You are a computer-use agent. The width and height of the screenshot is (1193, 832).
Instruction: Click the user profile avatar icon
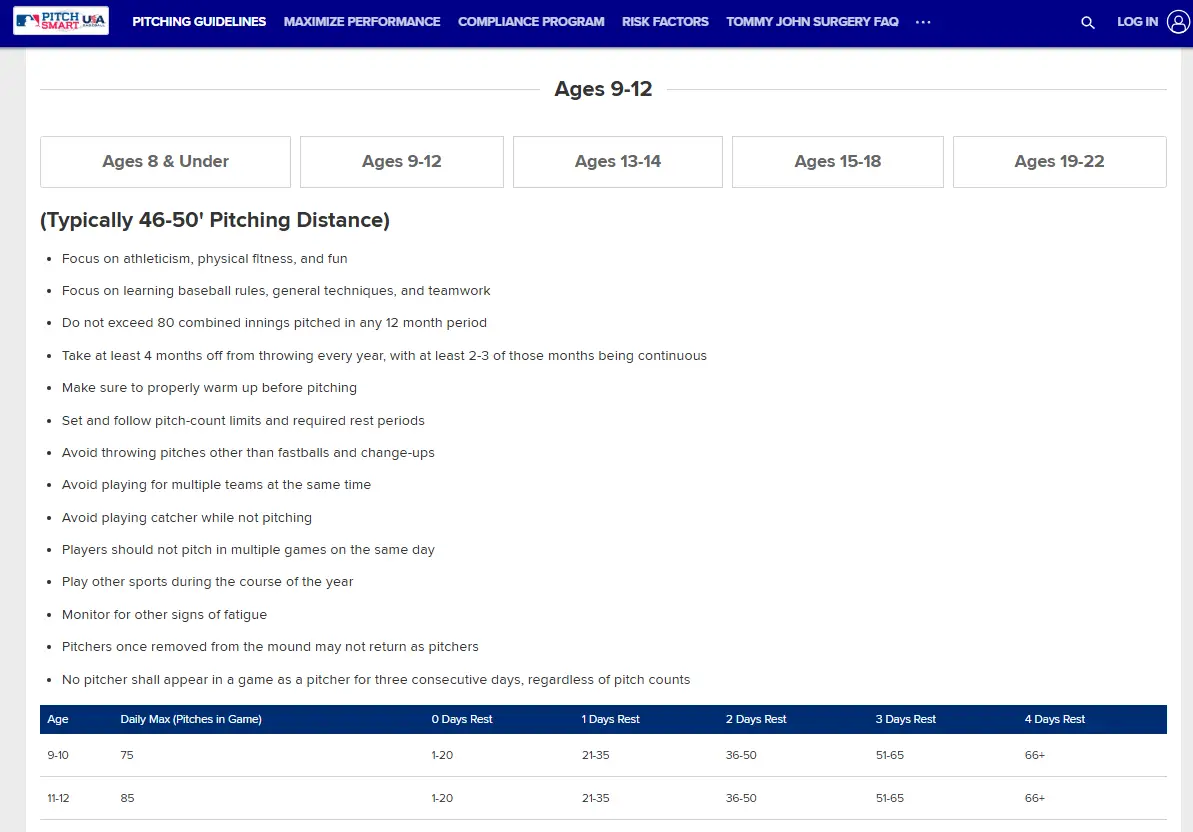(1179, 22)
